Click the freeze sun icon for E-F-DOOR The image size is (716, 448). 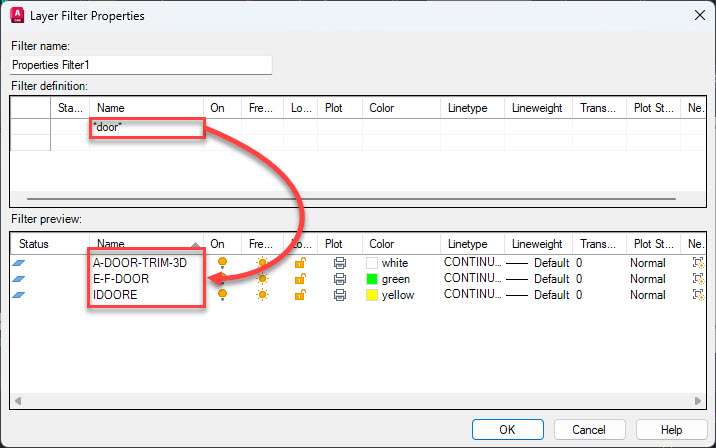[x=262, y=279]
